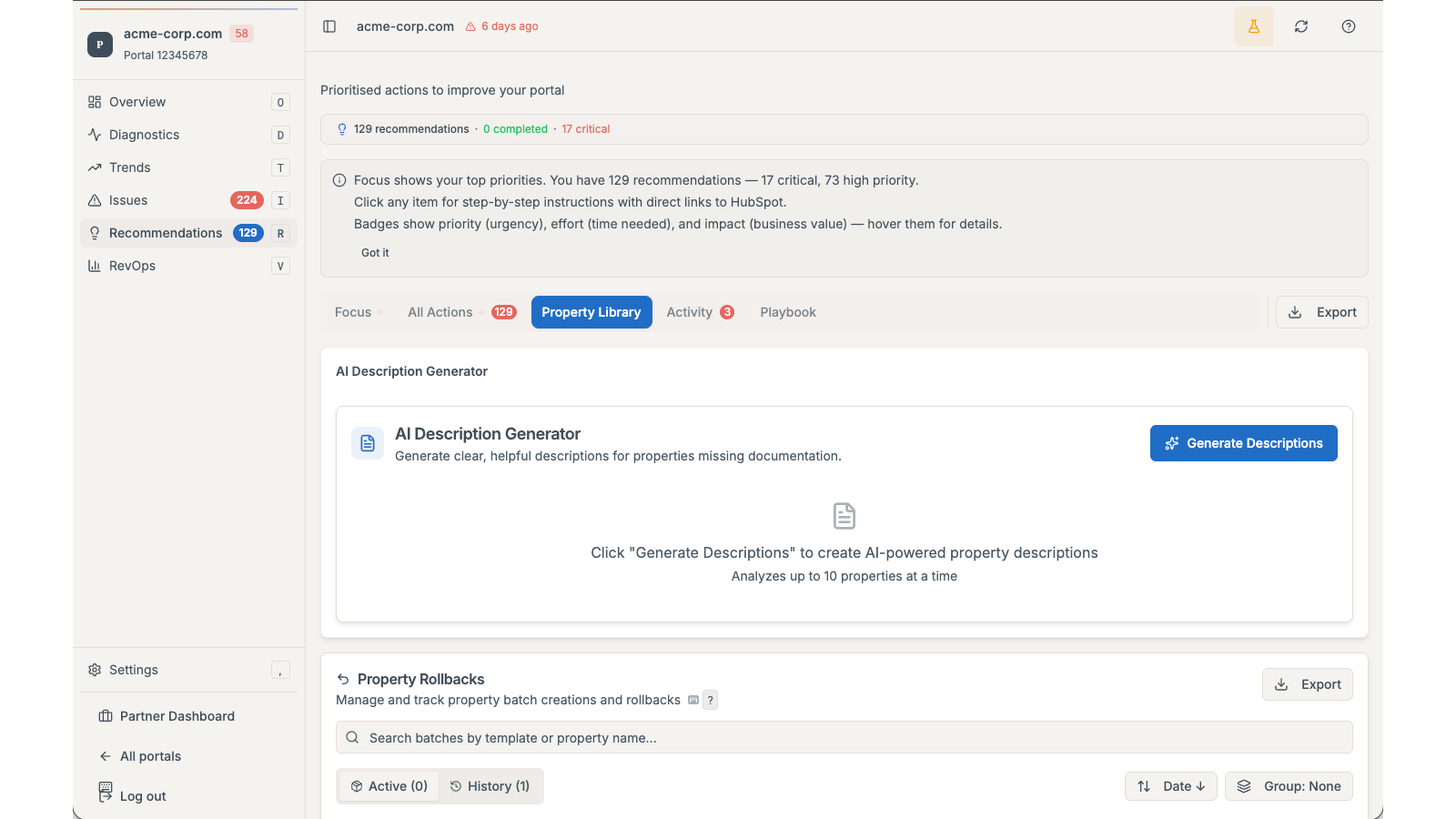
Task: Click the acme-corp.com portal avatar
Action: [x=100, y=44]
